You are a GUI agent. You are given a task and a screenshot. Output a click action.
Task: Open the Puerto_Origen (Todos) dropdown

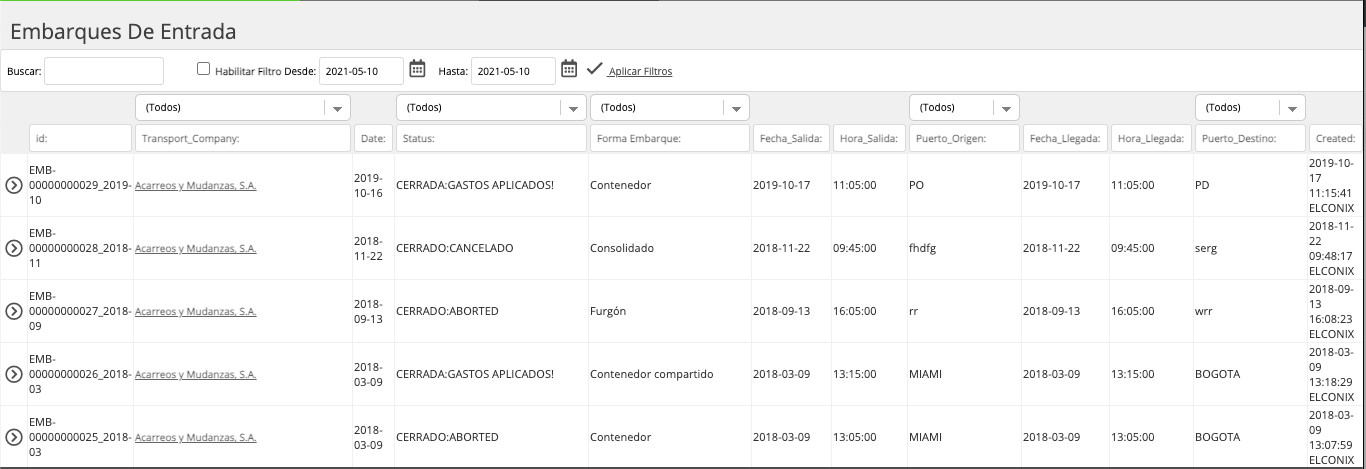[x=964, y=107]
